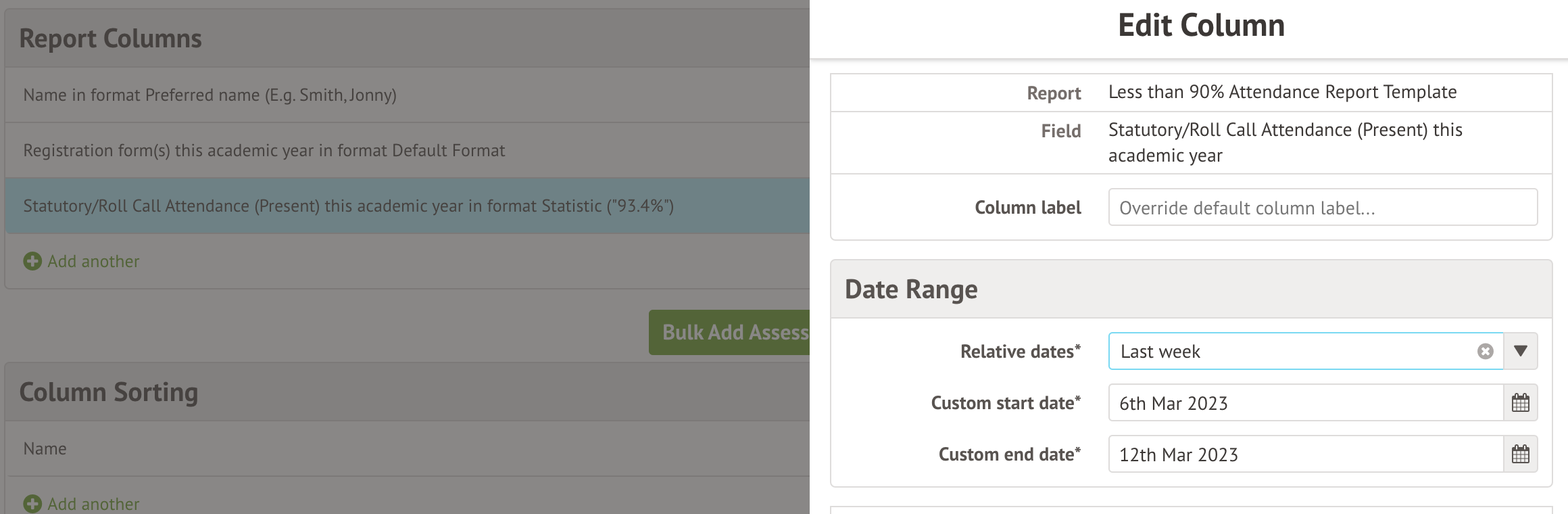The height and width of the screenshot is (514, 1568).
Task: Select the Name in format Preferred name column
Action: [x=210, y=95]
